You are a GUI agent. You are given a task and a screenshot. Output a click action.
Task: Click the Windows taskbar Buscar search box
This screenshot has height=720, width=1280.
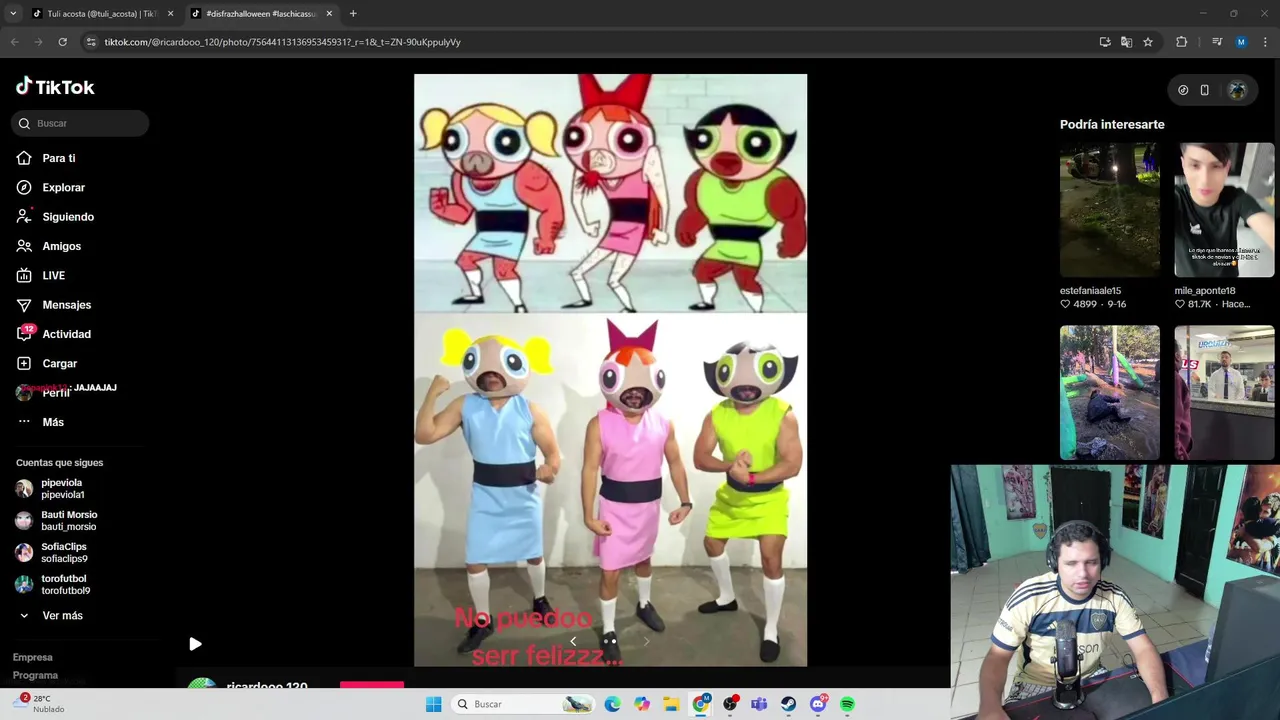[522, 704]
